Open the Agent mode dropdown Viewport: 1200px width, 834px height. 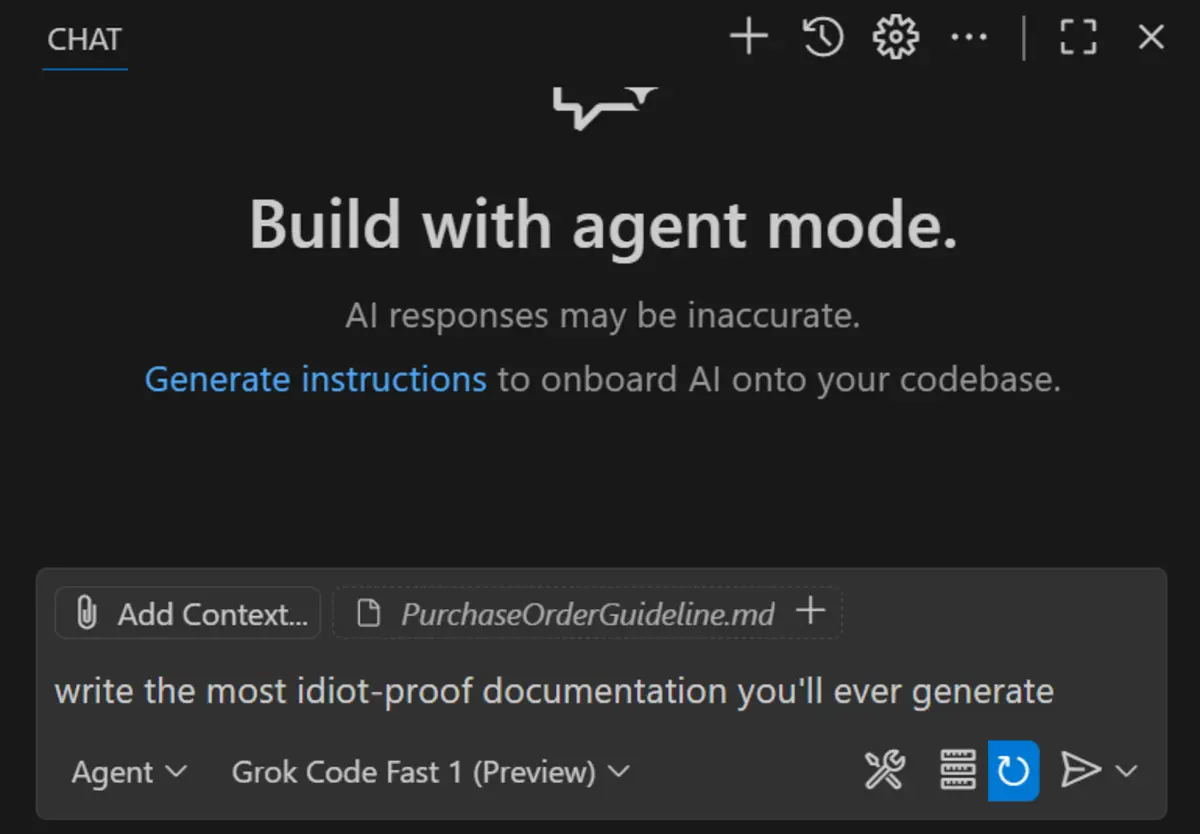[x=130, y=772]
